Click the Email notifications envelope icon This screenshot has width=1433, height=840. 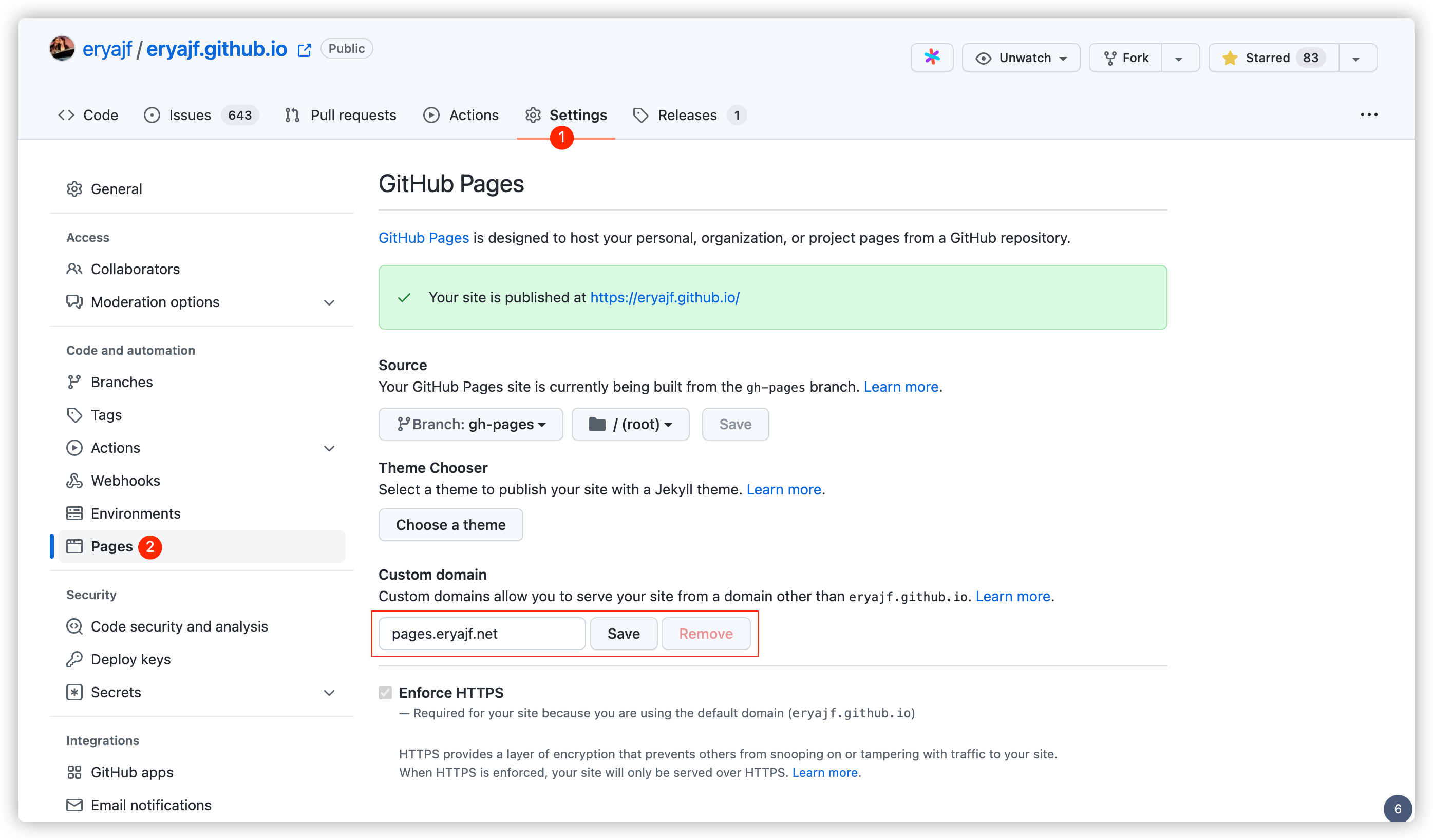click(74, 805)
